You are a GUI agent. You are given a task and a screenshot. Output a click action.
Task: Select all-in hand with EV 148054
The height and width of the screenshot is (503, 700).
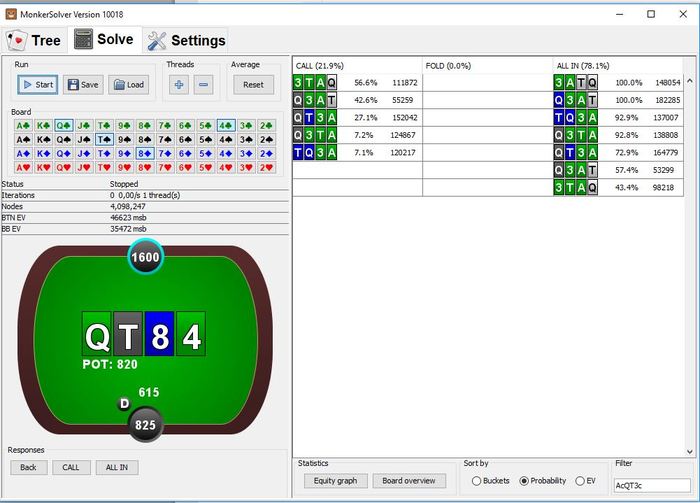pos(618,83)
